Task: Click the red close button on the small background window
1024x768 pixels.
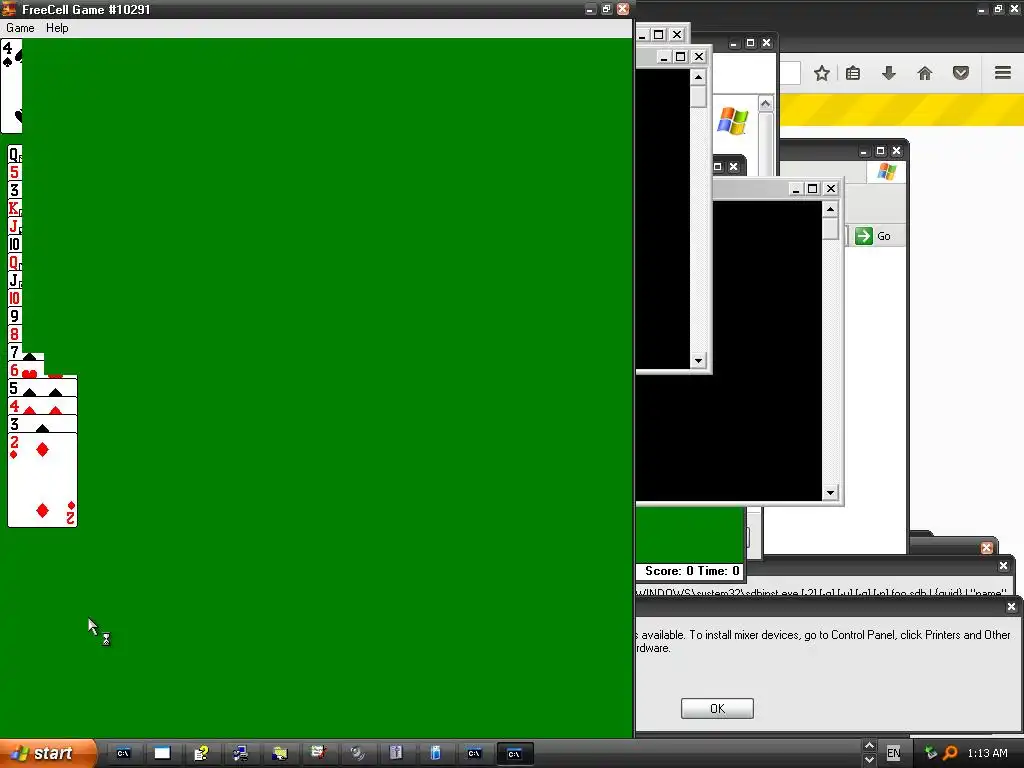Action: point(987,547)
